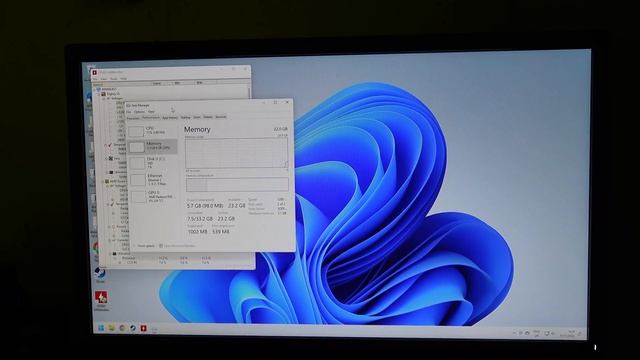Open Resource Monitor link in Task Manager

tap(177, 246)
